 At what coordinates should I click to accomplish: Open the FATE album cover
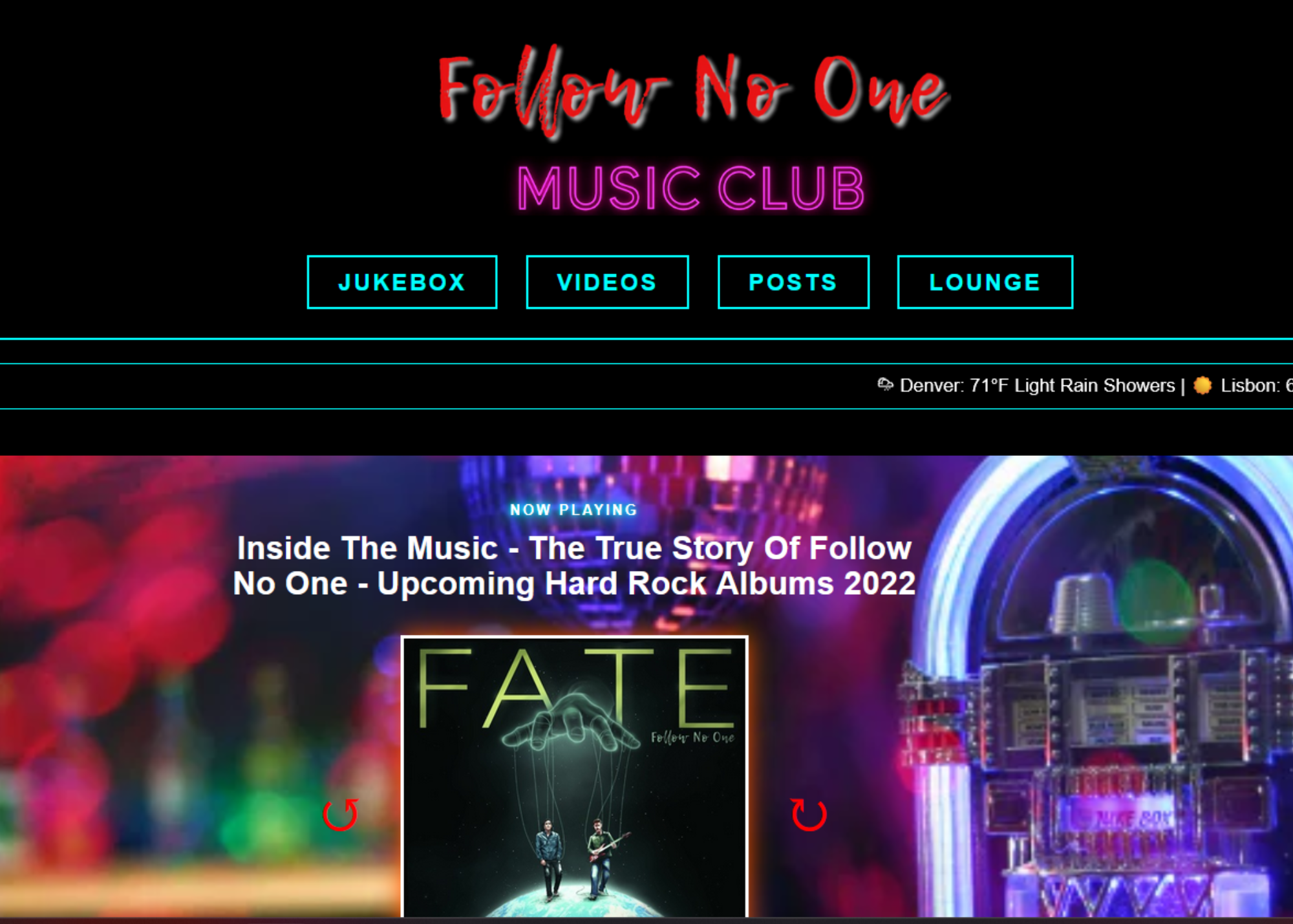click(x=575, y=777)
